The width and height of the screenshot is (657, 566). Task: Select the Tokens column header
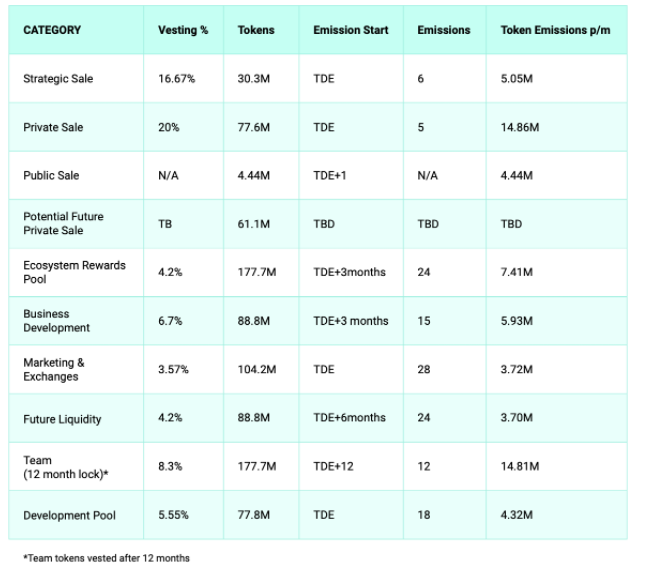[x=256, y=30]
